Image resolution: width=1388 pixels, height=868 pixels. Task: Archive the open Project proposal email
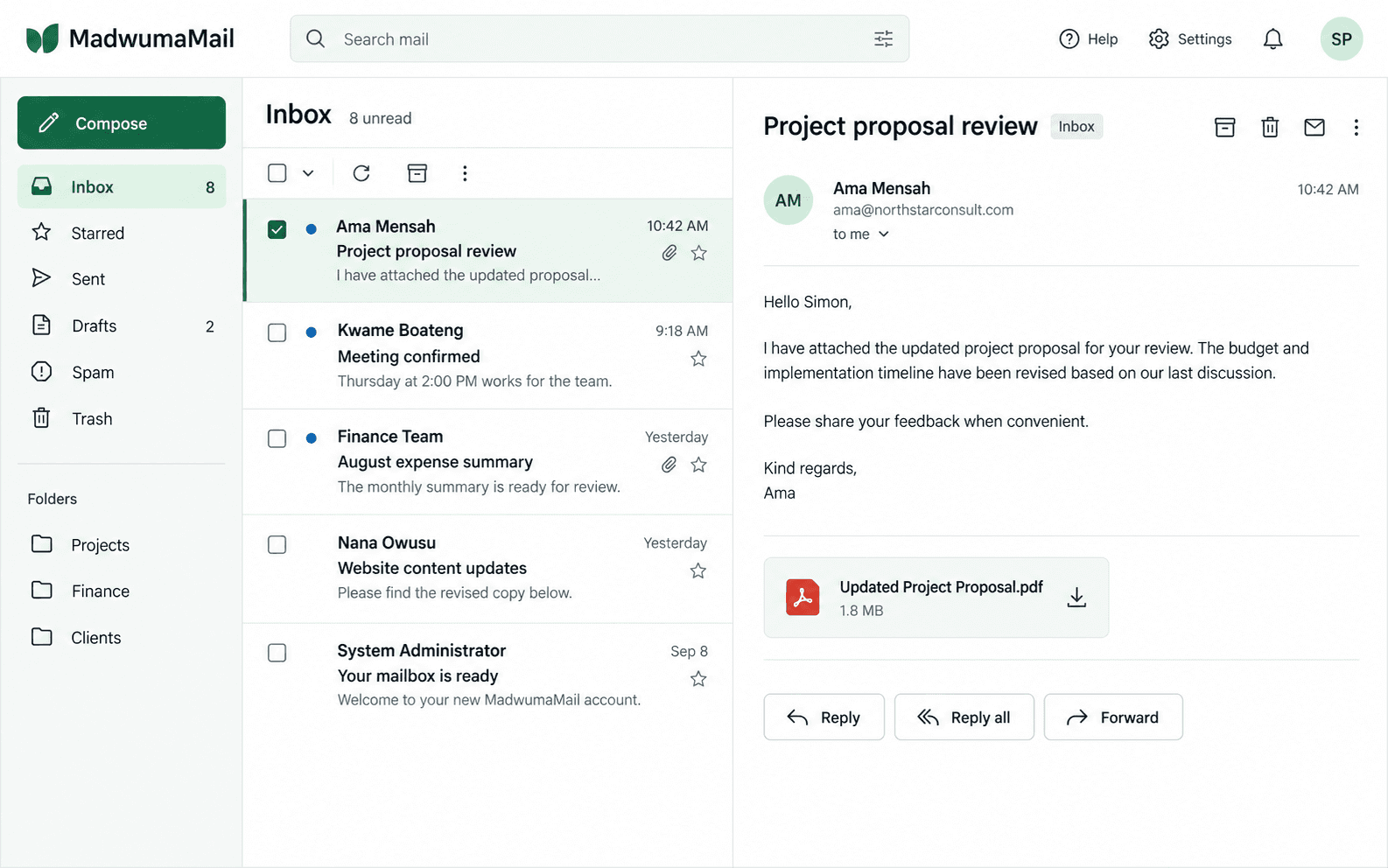pos(1225,127)
